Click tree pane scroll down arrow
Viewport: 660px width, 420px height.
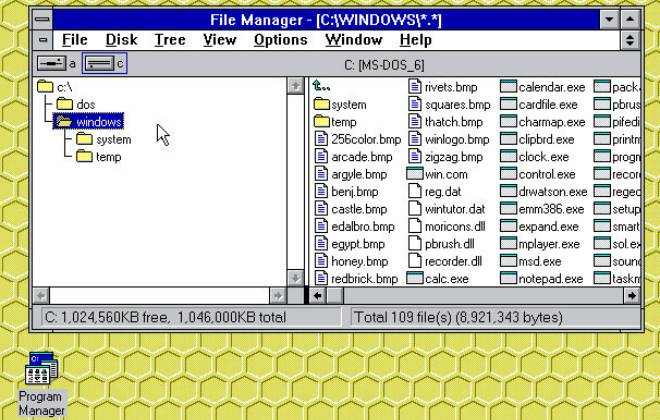[x=295, y=278]
